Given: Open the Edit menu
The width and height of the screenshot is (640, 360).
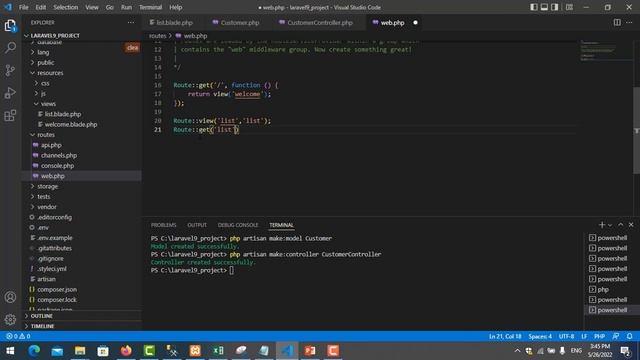Looking at the screenshot, I should click(x=40, y=7).
